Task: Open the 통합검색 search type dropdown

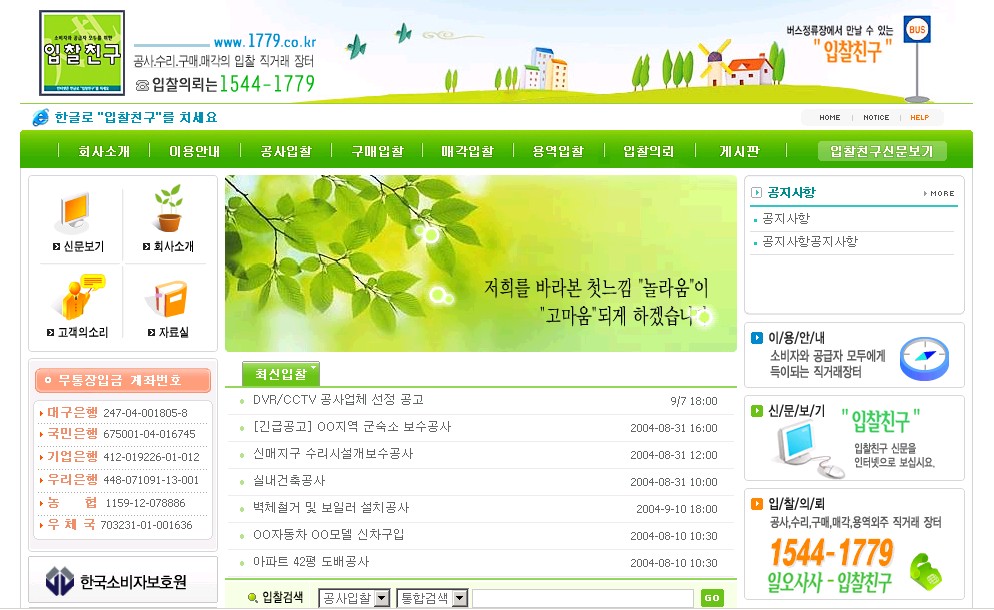Action: click(432, 598)
